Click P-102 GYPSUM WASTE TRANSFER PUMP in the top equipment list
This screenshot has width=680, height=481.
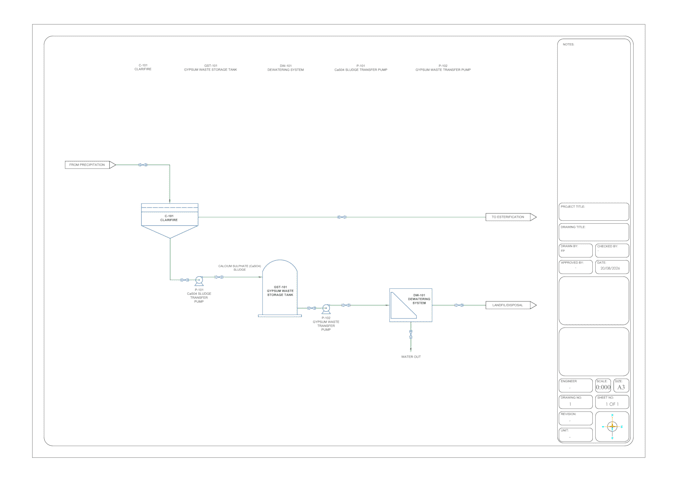pyautogui.click(x=443, y=68)
